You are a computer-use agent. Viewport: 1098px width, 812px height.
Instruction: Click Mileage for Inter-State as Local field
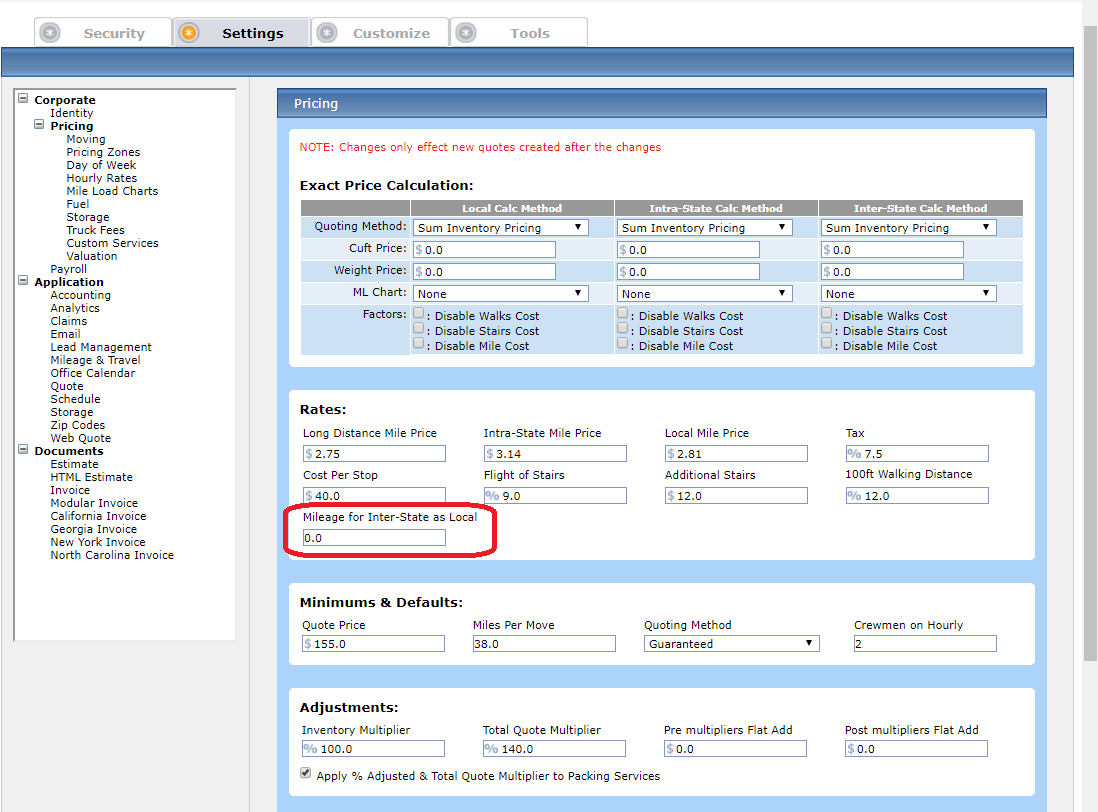[x=374, y=538]
